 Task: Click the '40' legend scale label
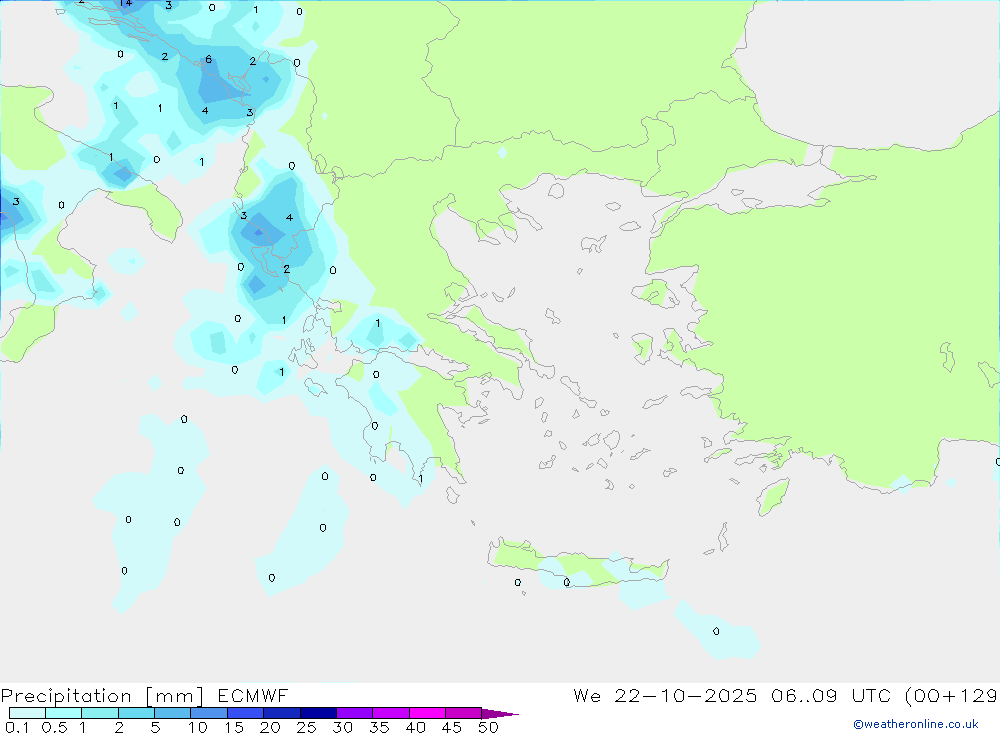click(x=415, y=727)
